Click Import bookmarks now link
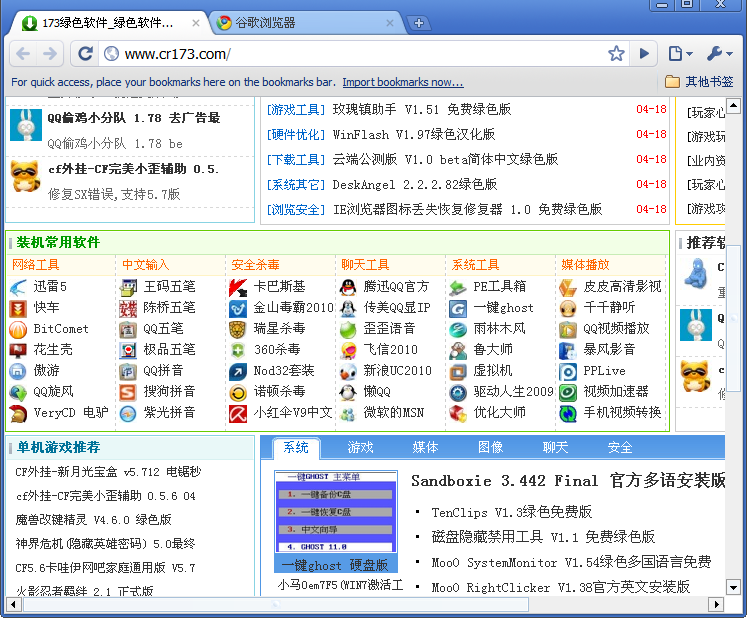Viewport: 747px width, 618px height. click(x=403, y=82)
